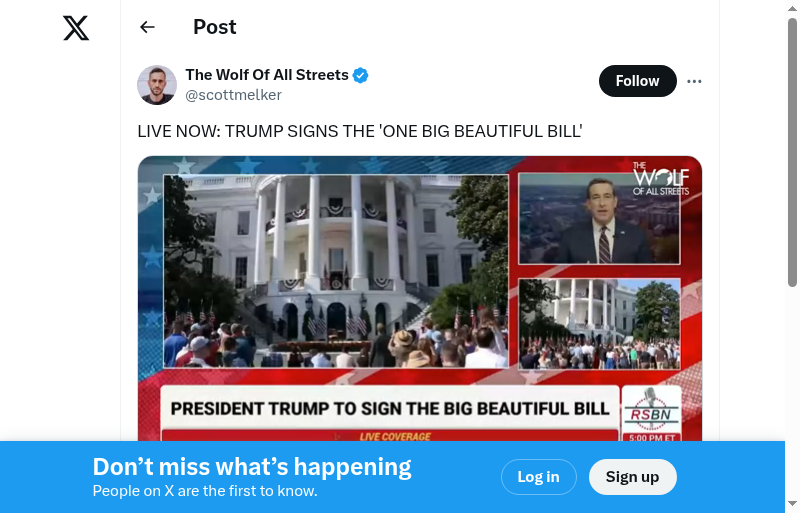800x513 pixels.
Task: Click the RSBN logo in the video
Action: [x=651, y=410]
